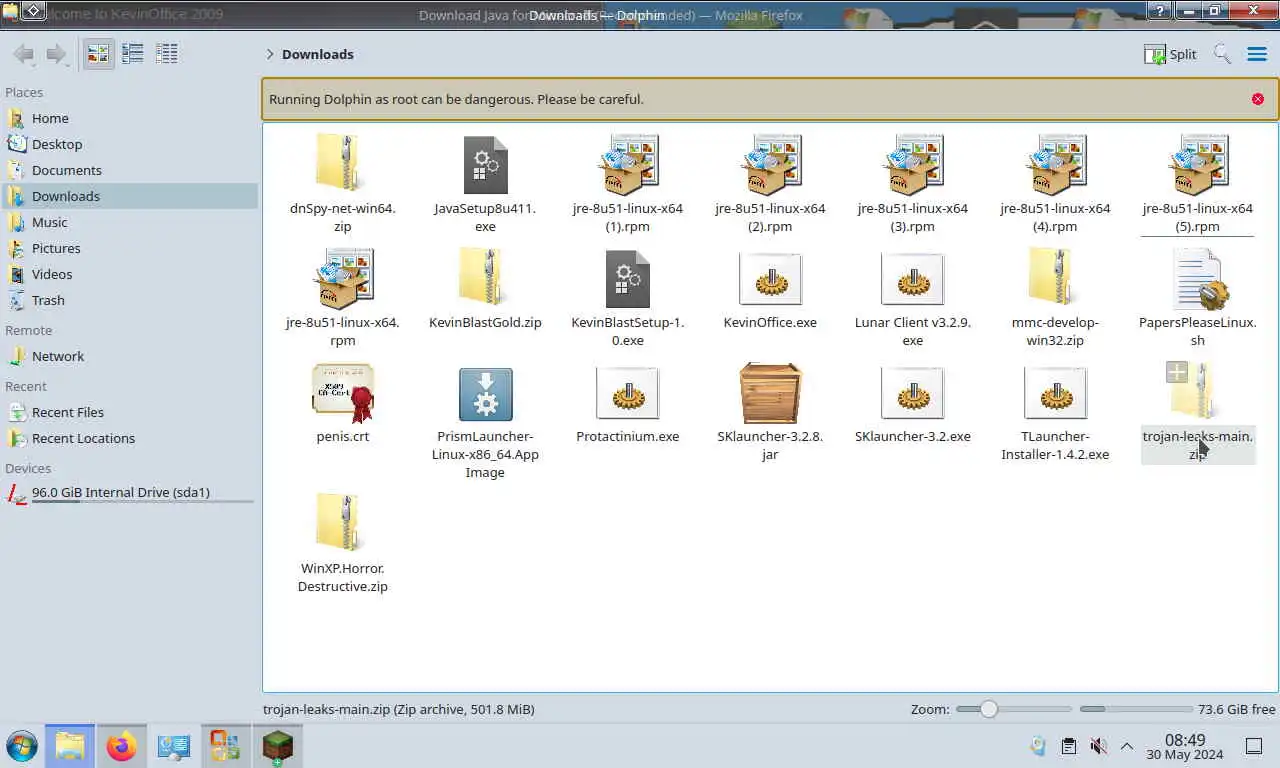
Task: Go forward with the Forward arrow button
Action: tap(57, 54)
